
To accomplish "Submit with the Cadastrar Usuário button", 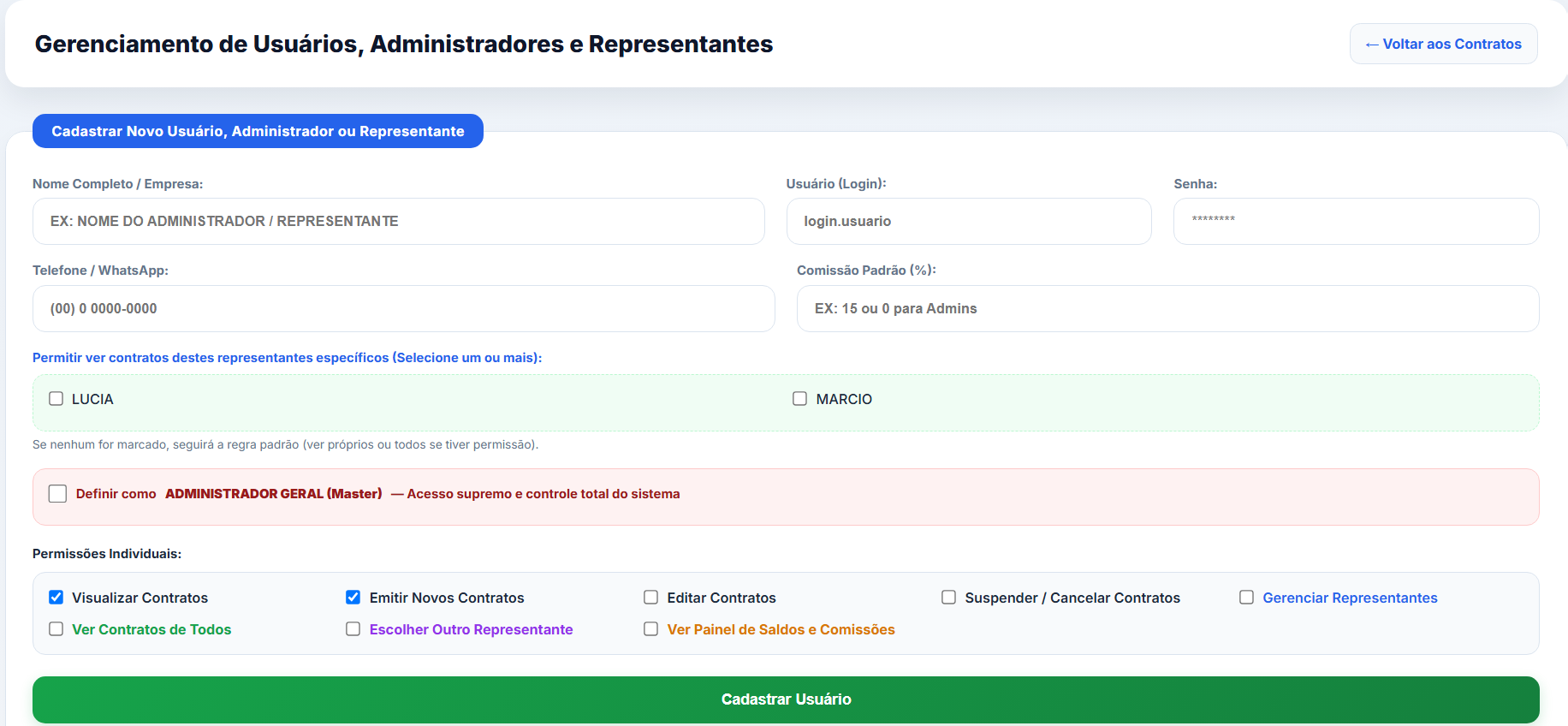I will [x=786, y=699].
